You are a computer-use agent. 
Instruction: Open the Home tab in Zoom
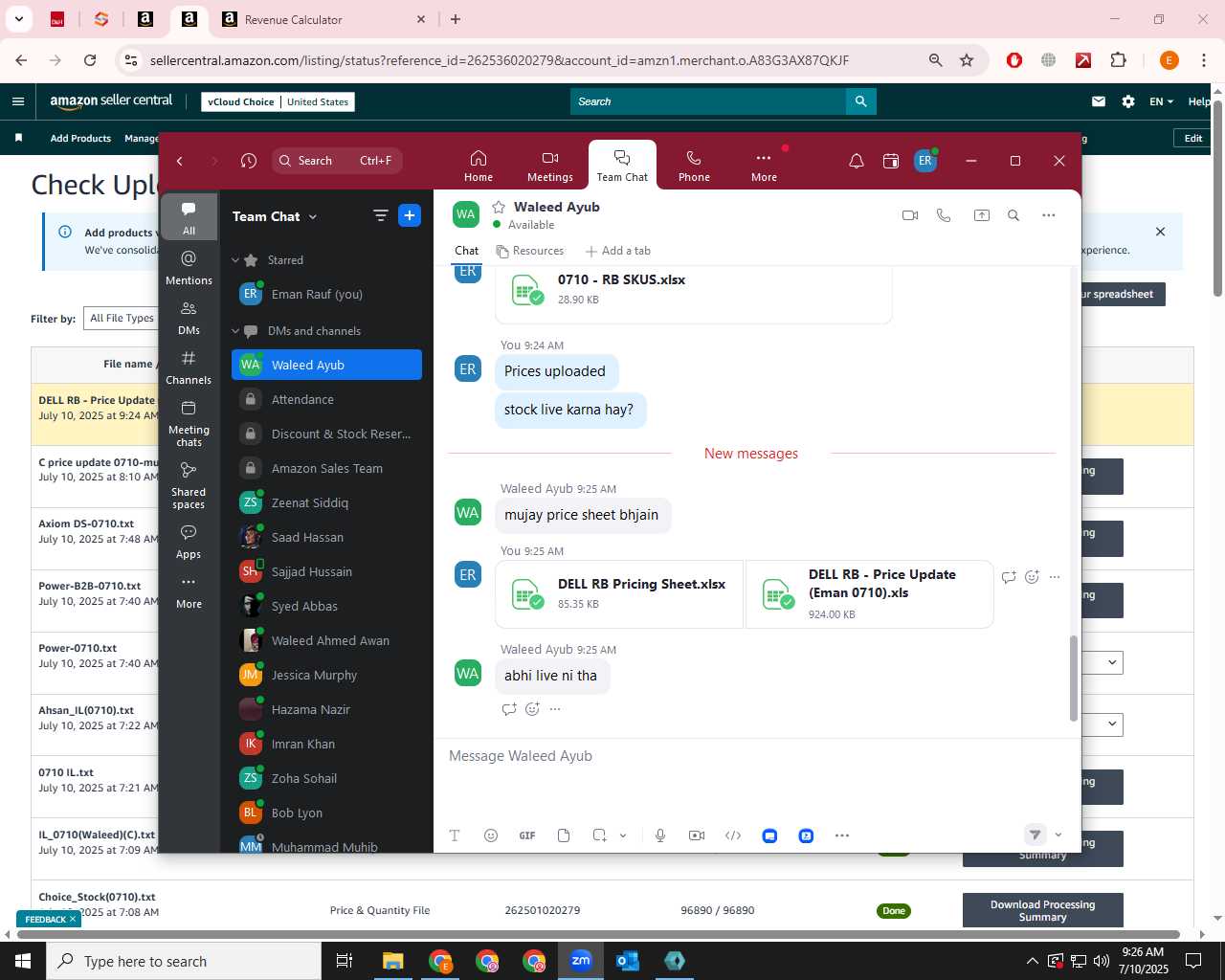pyautogui.click(x=479, y=166)
